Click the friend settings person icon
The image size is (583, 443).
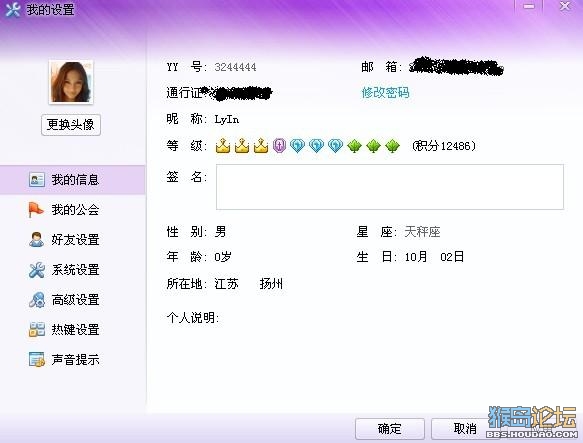pos(36,240)
